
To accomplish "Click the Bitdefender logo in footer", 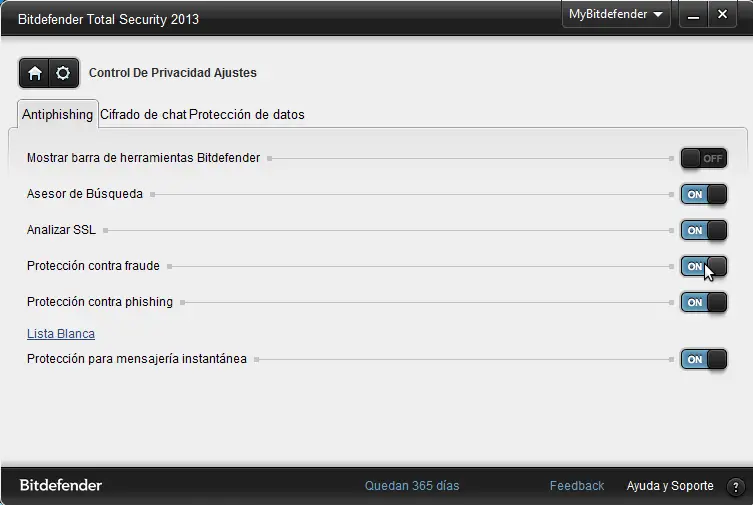I will 61,485.
